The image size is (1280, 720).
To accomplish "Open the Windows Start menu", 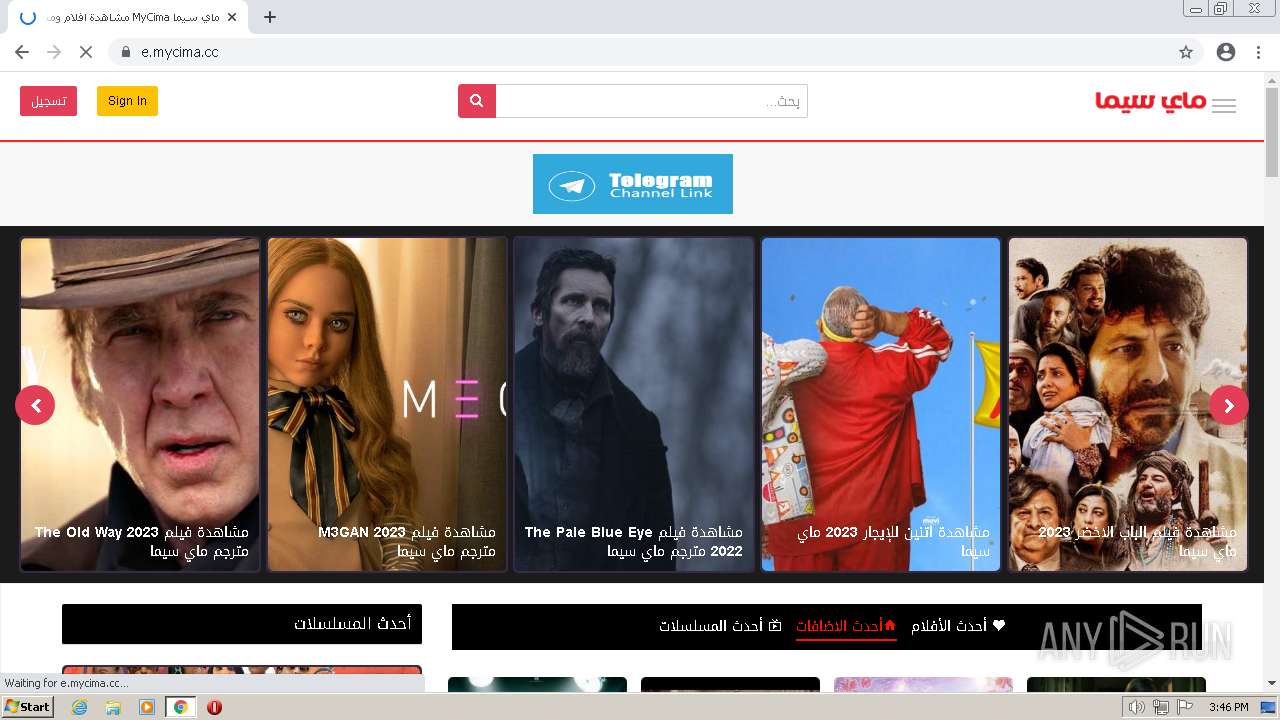I will coord(27,707).
